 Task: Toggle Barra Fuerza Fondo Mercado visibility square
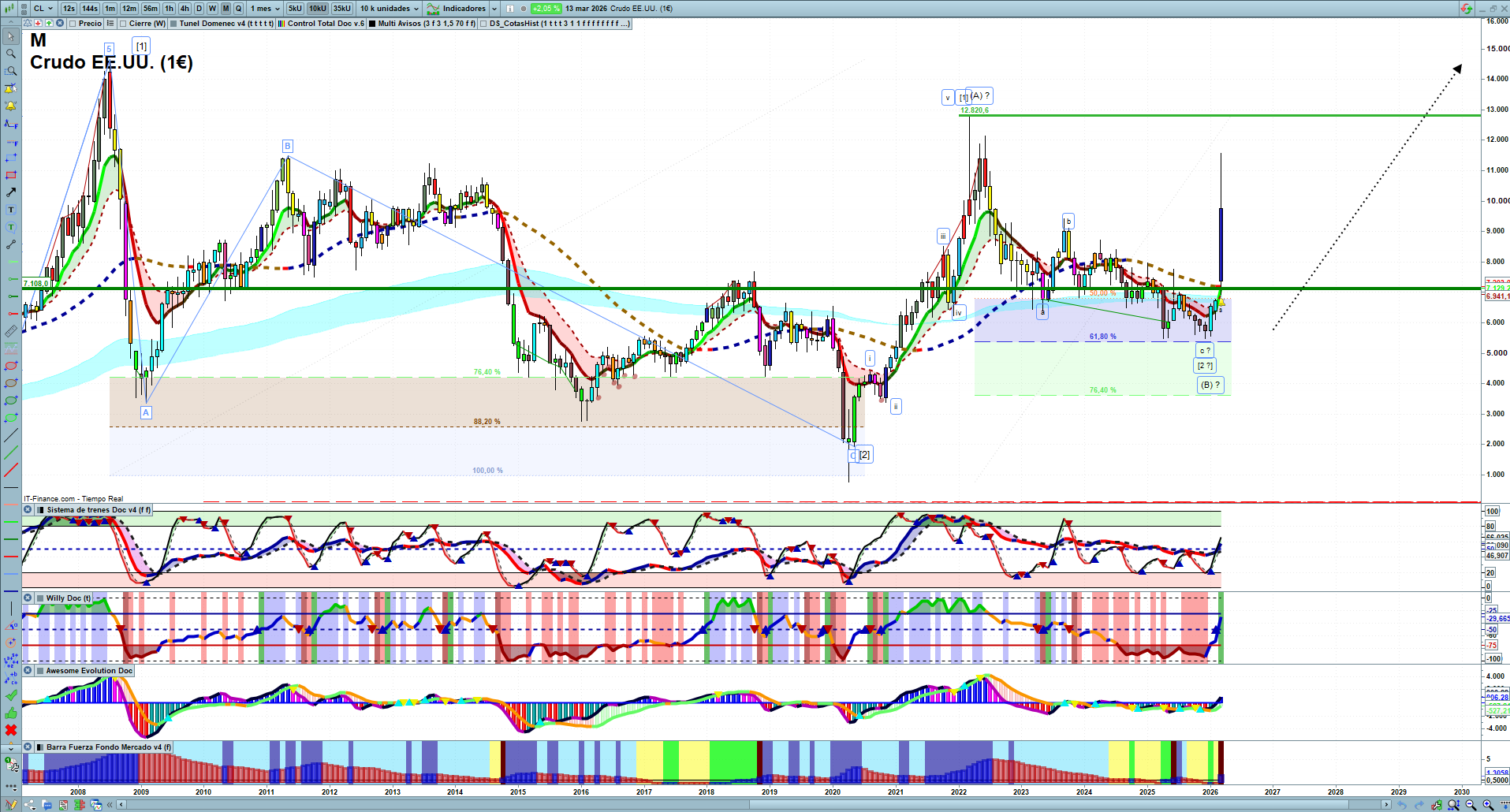click(41, 747)
